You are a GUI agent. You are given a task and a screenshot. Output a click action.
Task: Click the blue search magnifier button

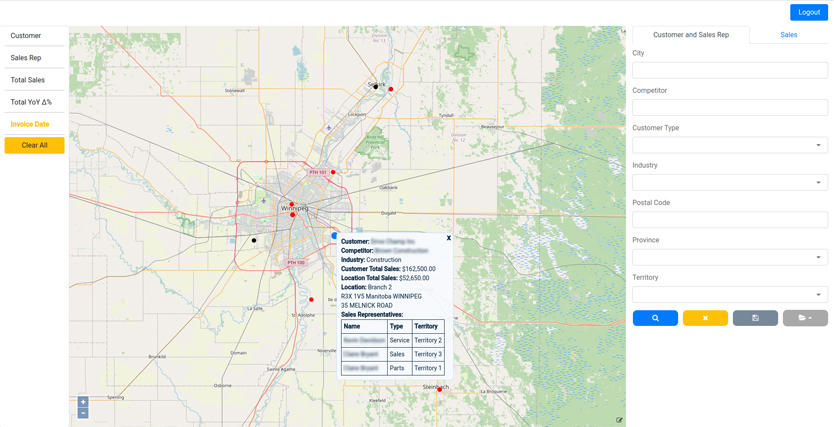point(655,318)
